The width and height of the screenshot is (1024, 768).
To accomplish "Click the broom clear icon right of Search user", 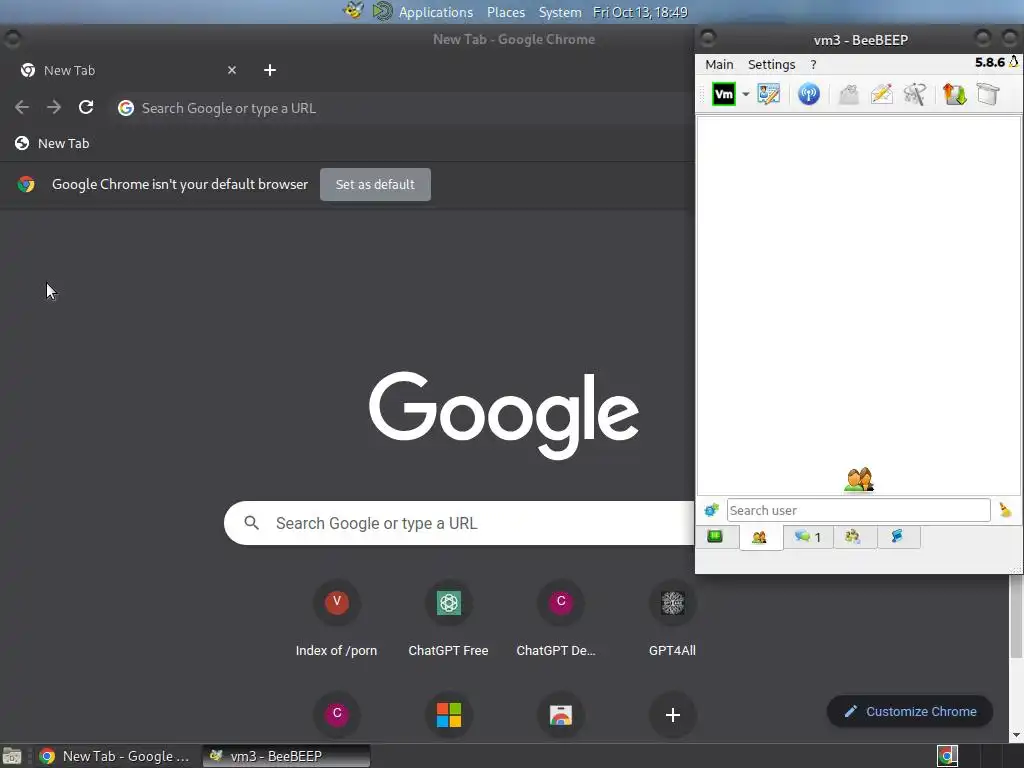I will tap(1005, 510).
